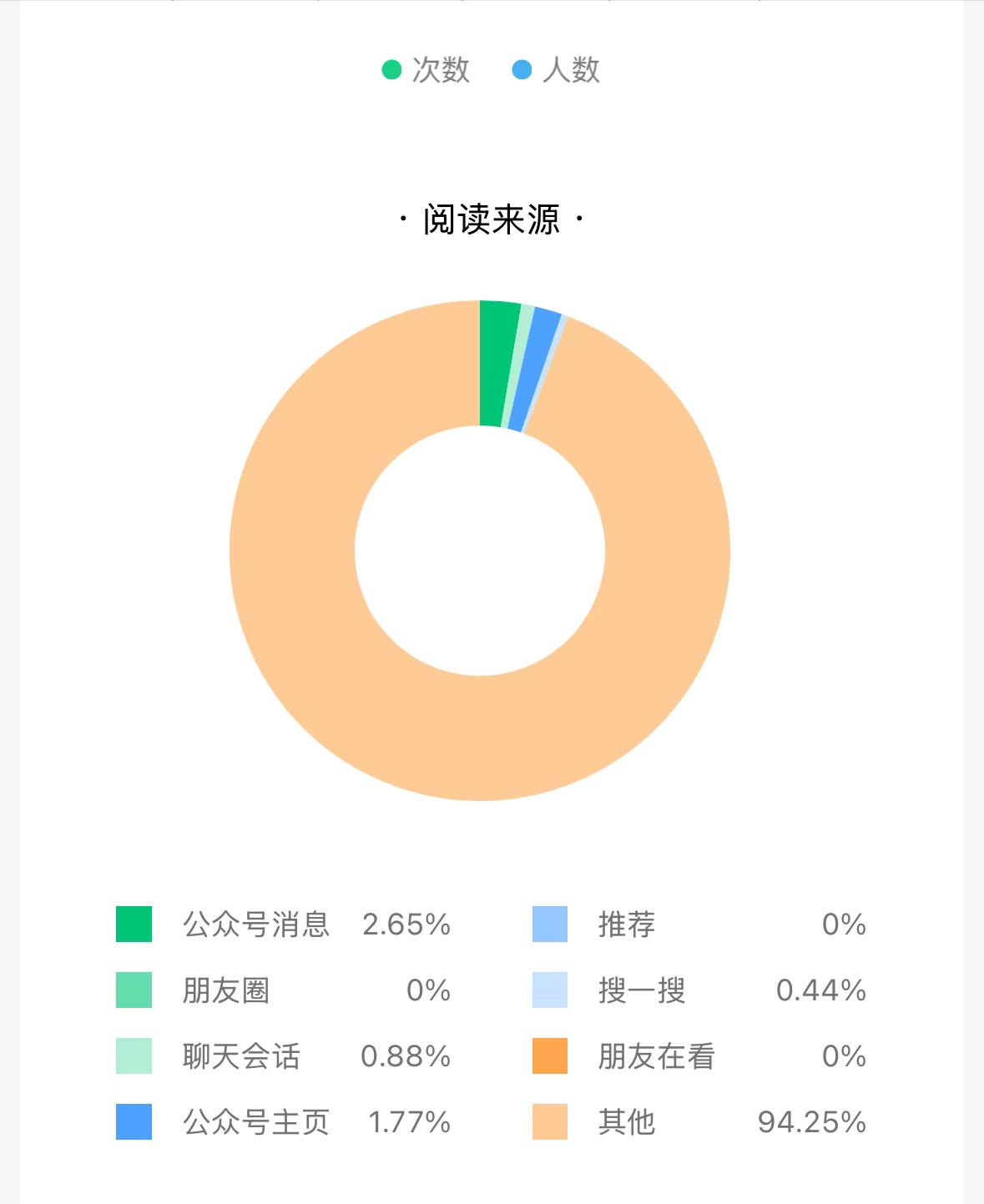Image resolution: width=984 pixels, height=1204 pixels.
Task: Click the 其他 peach color swatch
Action: (550, 1122)
